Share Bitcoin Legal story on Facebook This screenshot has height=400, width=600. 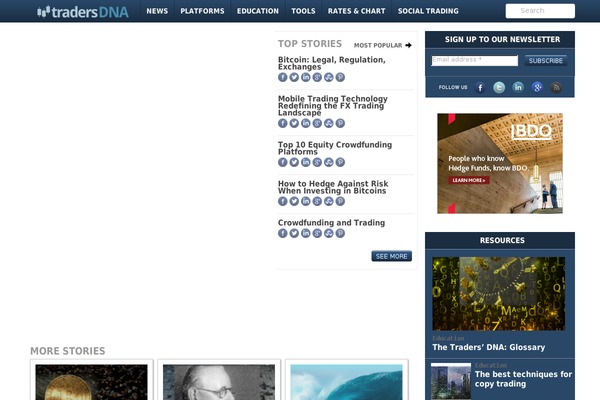coord(282,77)
